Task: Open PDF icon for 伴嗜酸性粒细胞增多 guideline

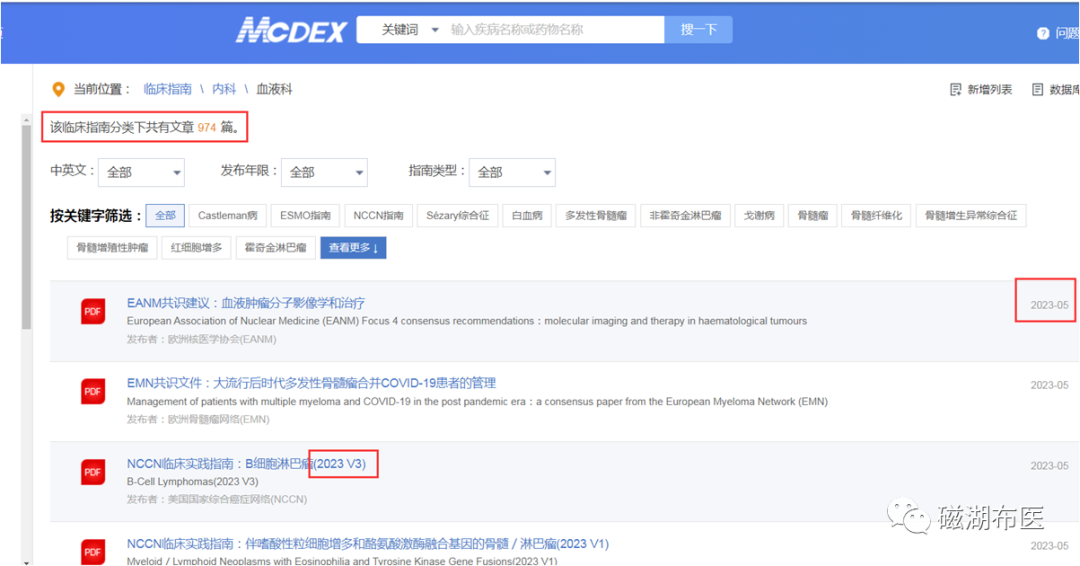Action: coord(93,552)
